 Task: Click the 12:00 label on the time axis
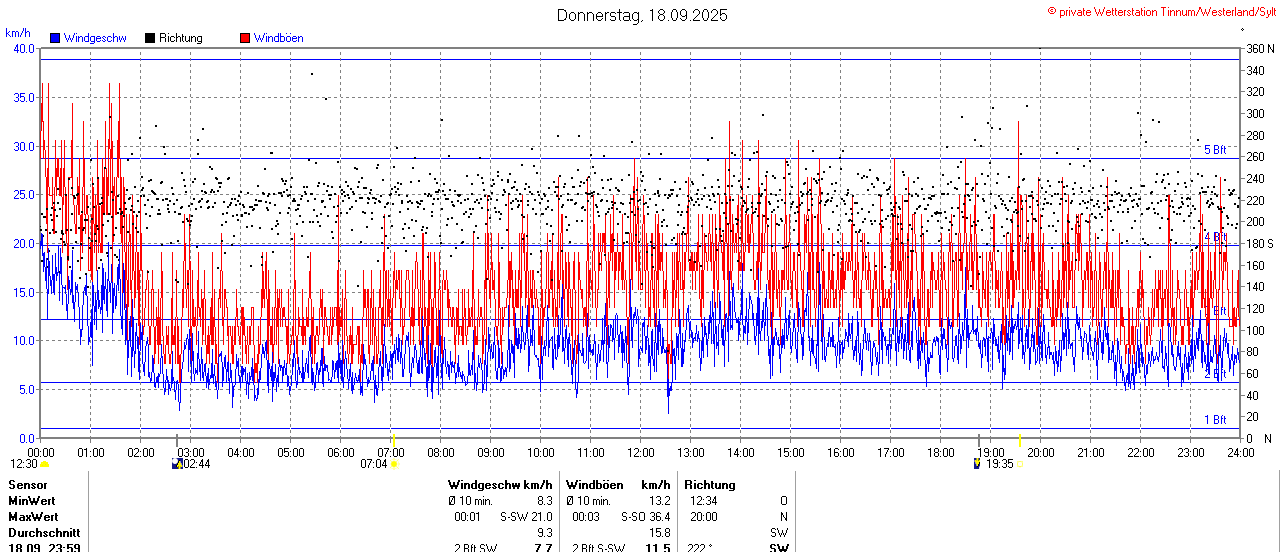click(640, 452)
